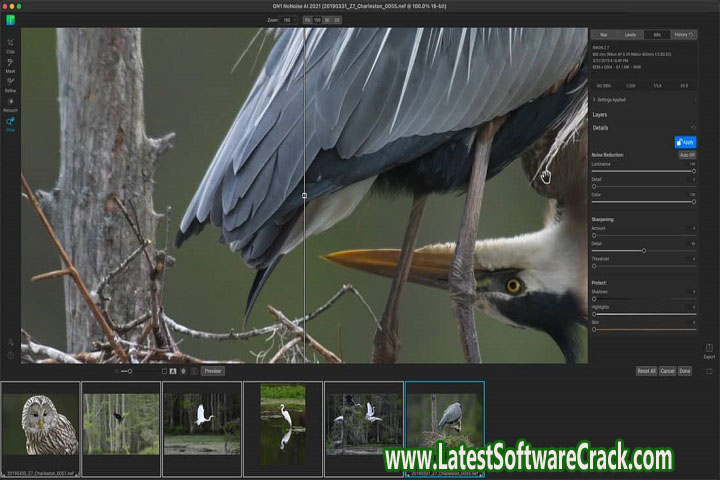Adjust the Protect Highlights slider
The height and width of the screenshot is (480, 720).
(x=644, y=314)
